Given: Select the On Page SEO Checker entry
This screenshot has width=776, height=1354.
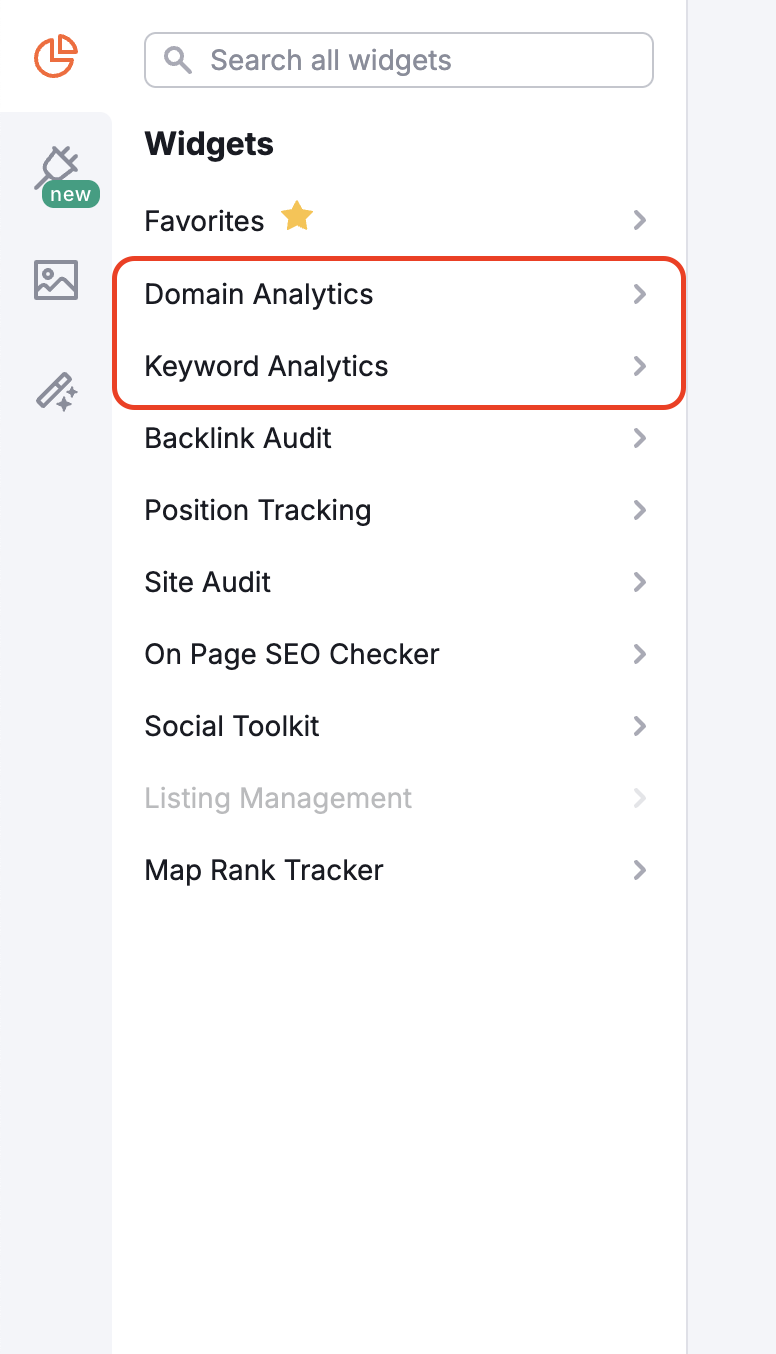Looking at the screenshot, I should pos(291,654).
